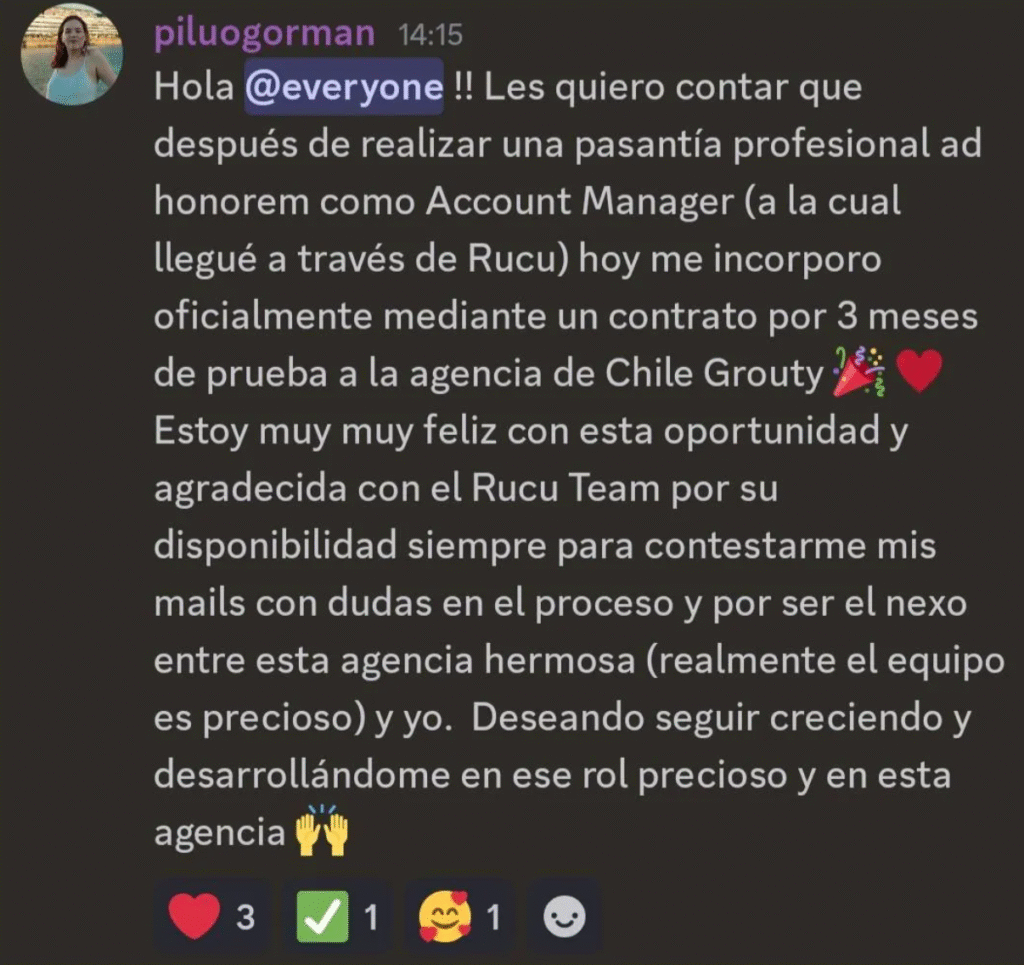Click the 14:15 message timestamp

pos(430,35)
